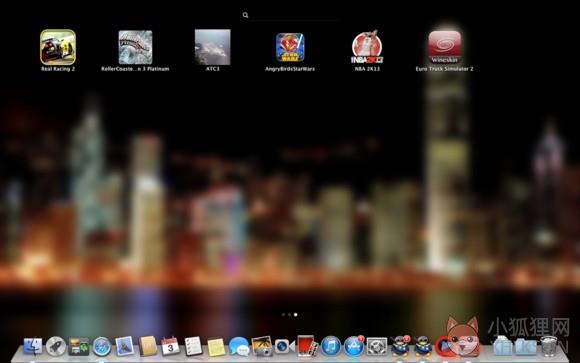The width and height of the screenshot is (580, 363).
Task: Open iTunes music note icon in dock
Action: coord(331,346)
